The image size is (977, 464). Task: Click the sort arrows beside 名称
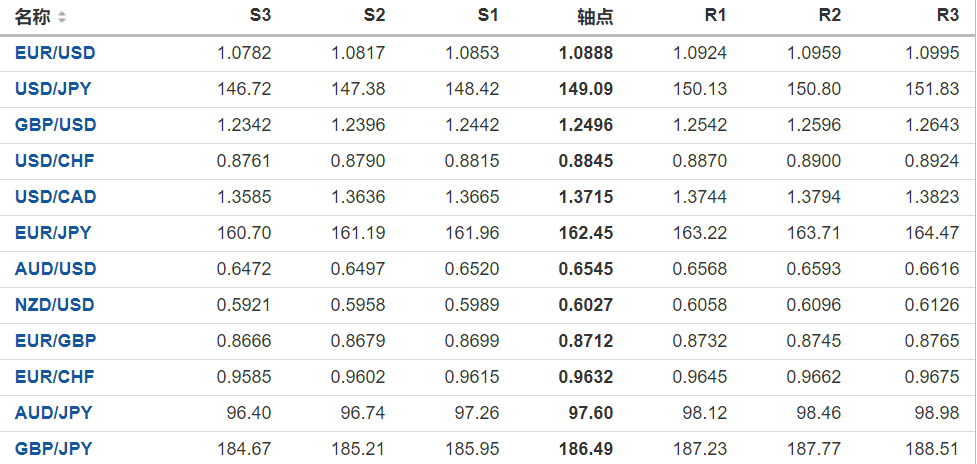click(x=63, y=17)
